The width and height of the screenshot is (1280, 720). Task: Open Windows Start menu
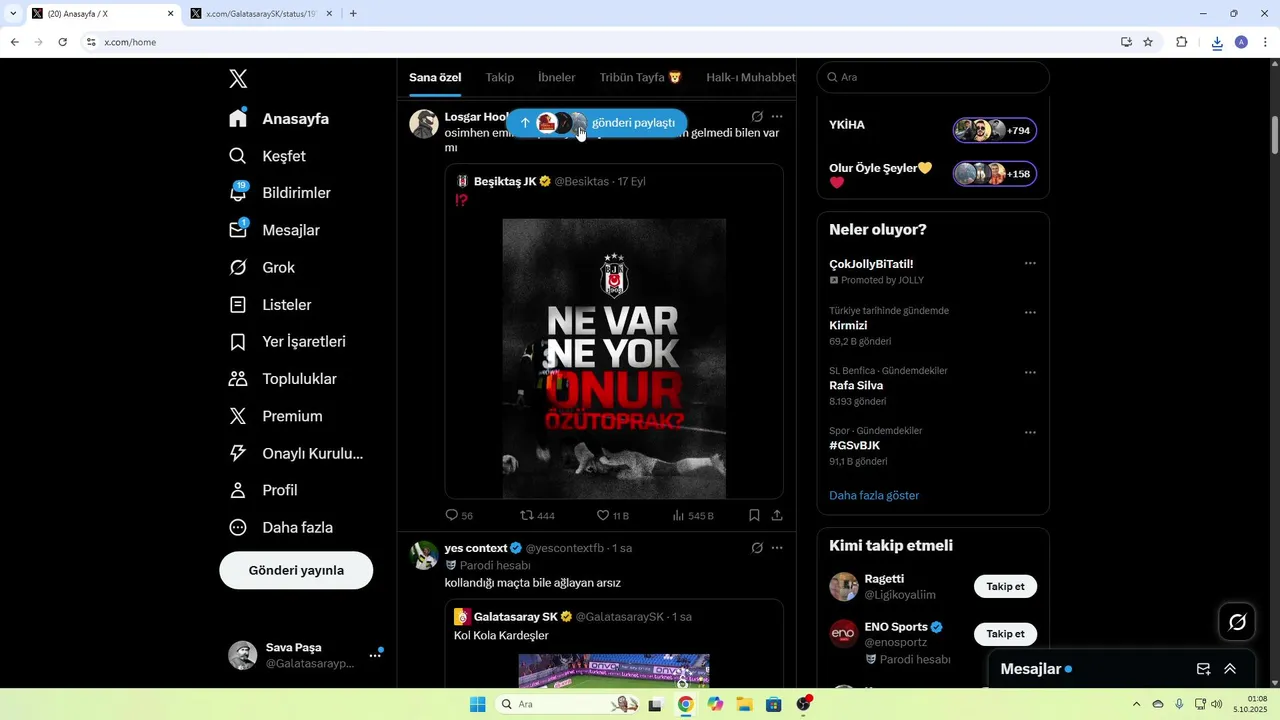[477, 704]
